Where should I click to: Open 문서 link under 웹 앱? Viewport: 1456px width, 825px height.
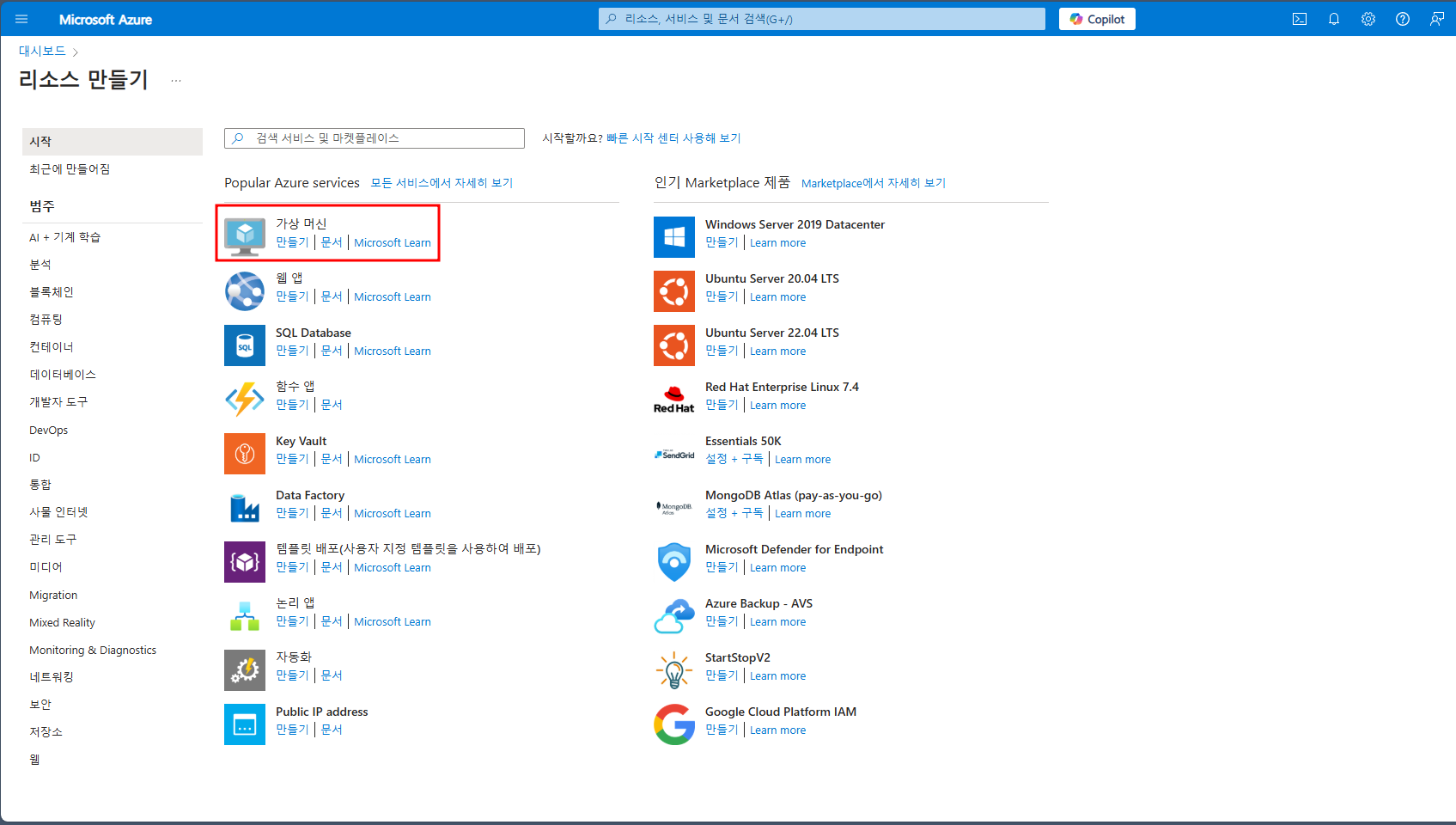tap(332, 296)
